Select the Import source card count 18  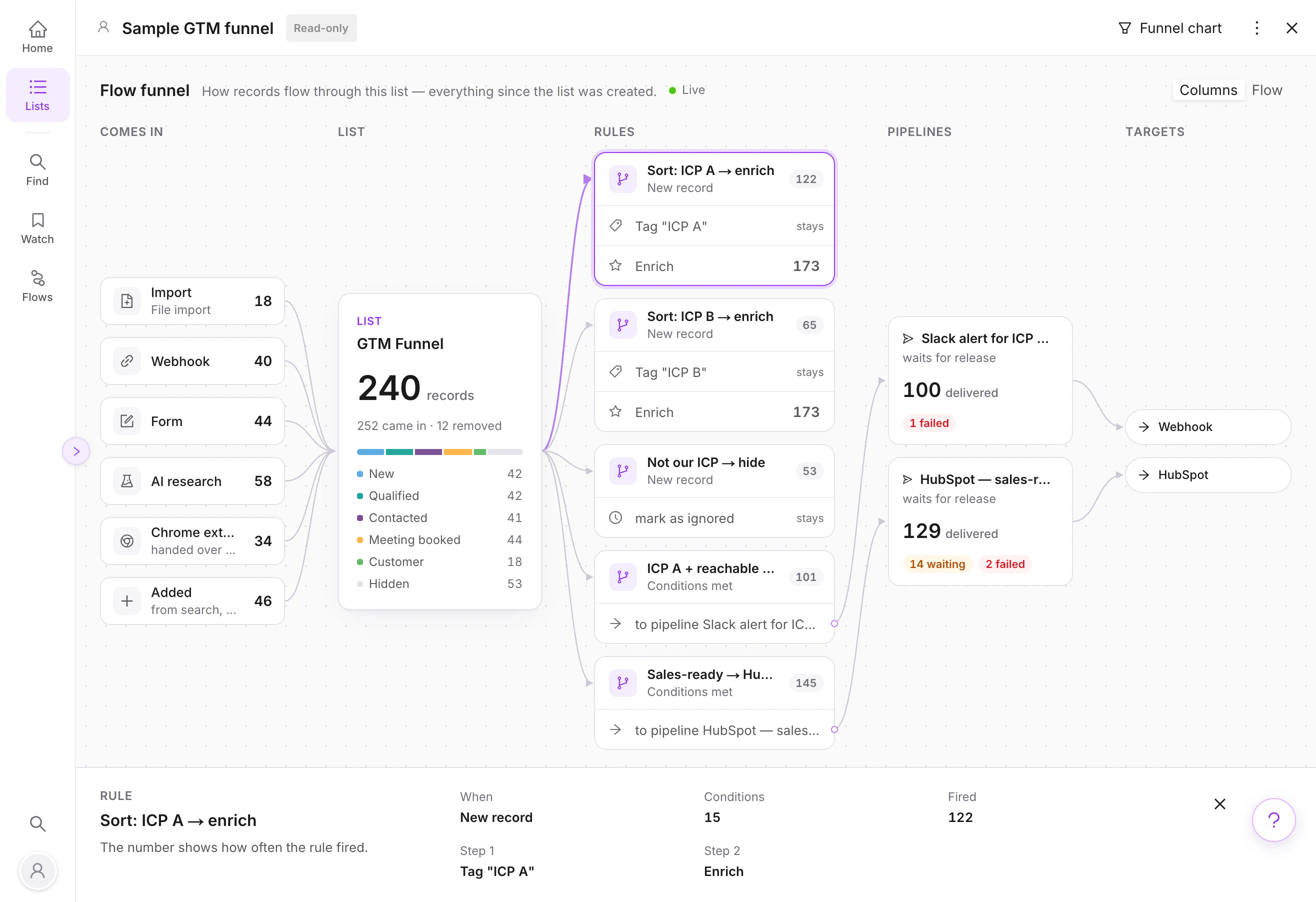tap(262, 300)
